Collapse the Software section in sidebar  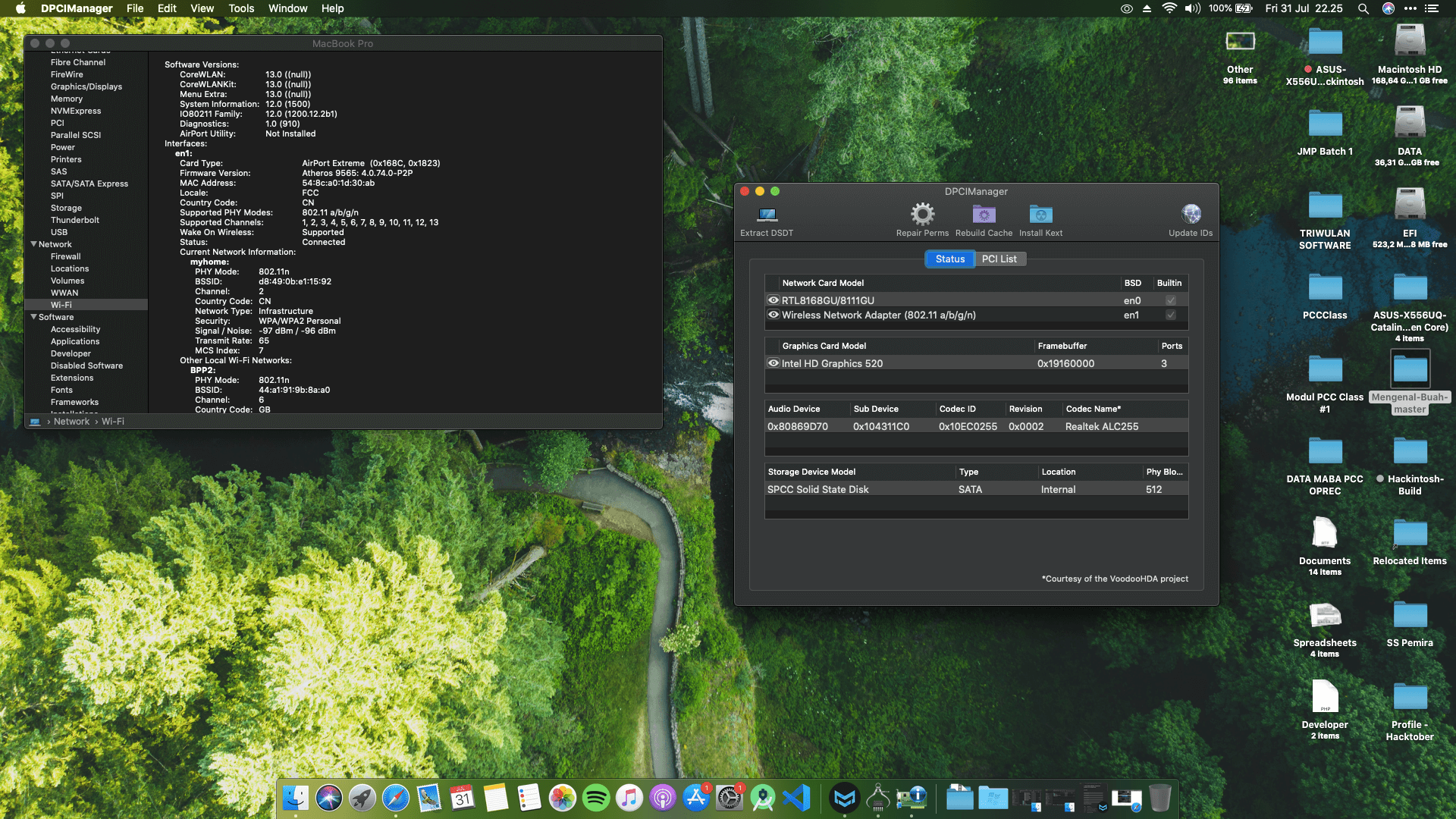point(33,317)
